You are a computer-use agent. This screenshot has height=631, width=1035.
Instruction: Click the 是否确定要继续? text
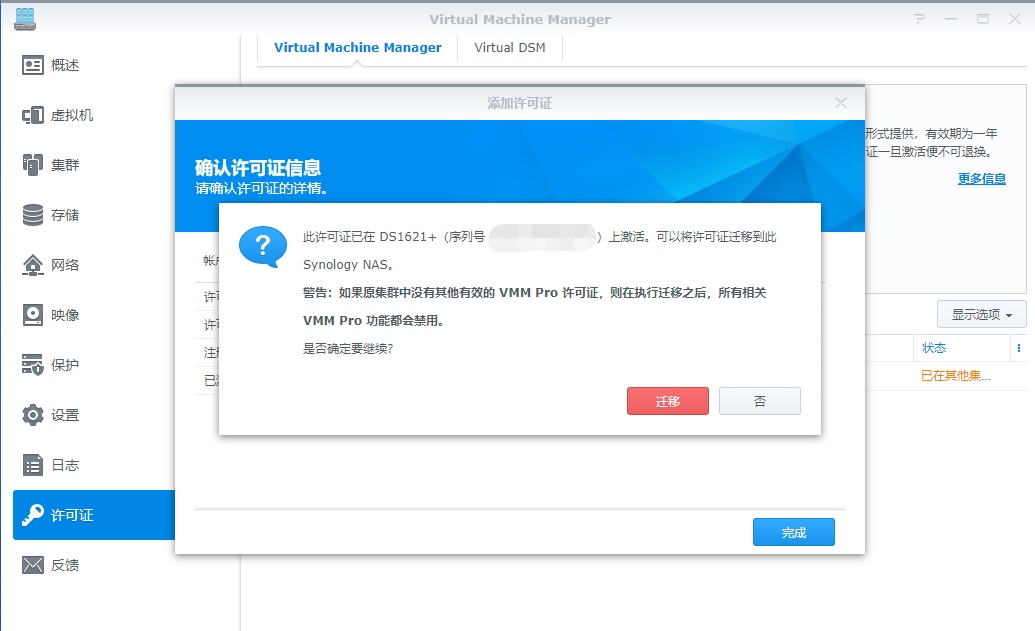(348, 349)
